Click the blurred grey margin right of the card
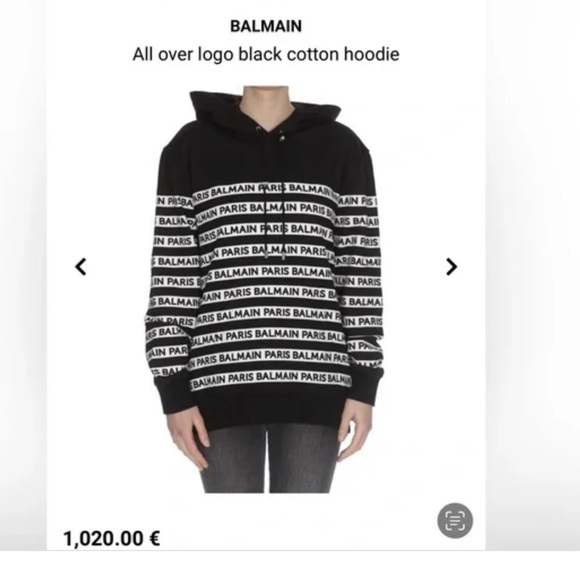 pos(533,275)
